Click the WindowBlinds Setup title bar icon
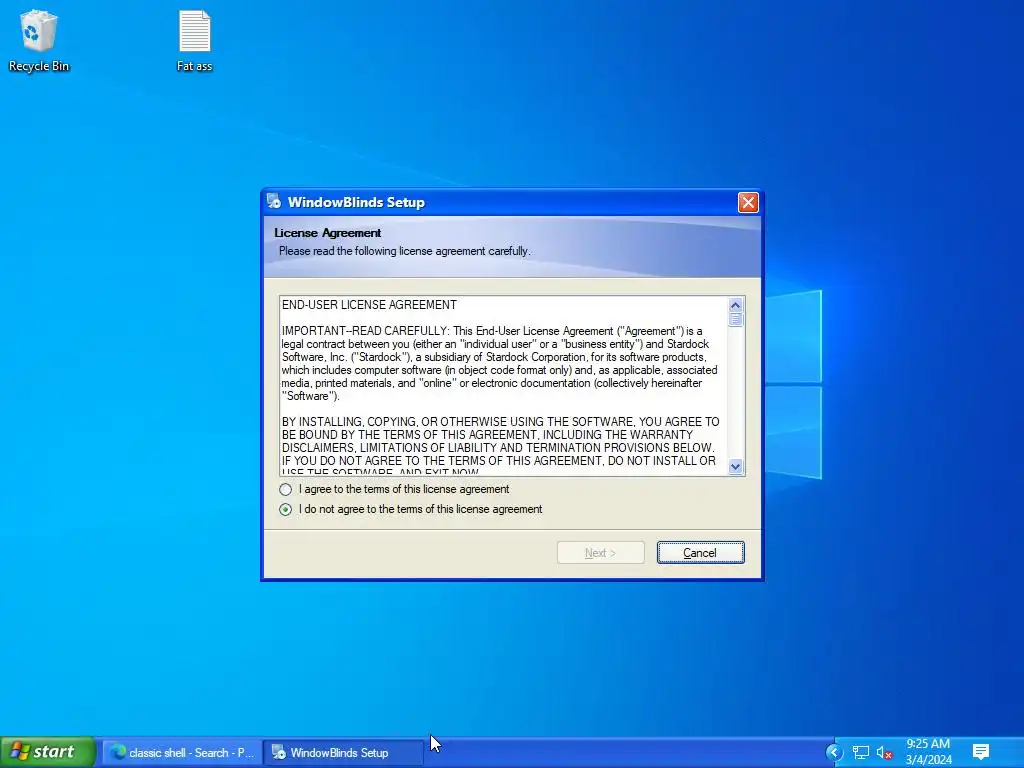Image resolution: width=1024 pixels, height=768 pixels. 274,202
